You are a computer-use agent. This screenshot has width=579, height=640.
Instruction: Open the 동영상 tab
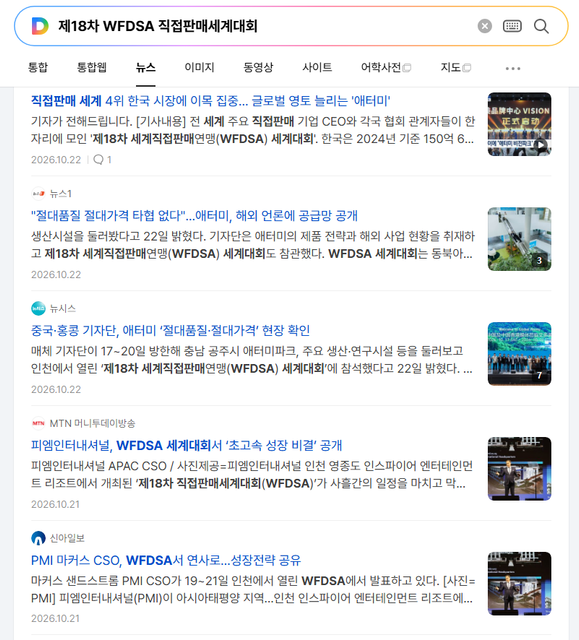[258, 67]
